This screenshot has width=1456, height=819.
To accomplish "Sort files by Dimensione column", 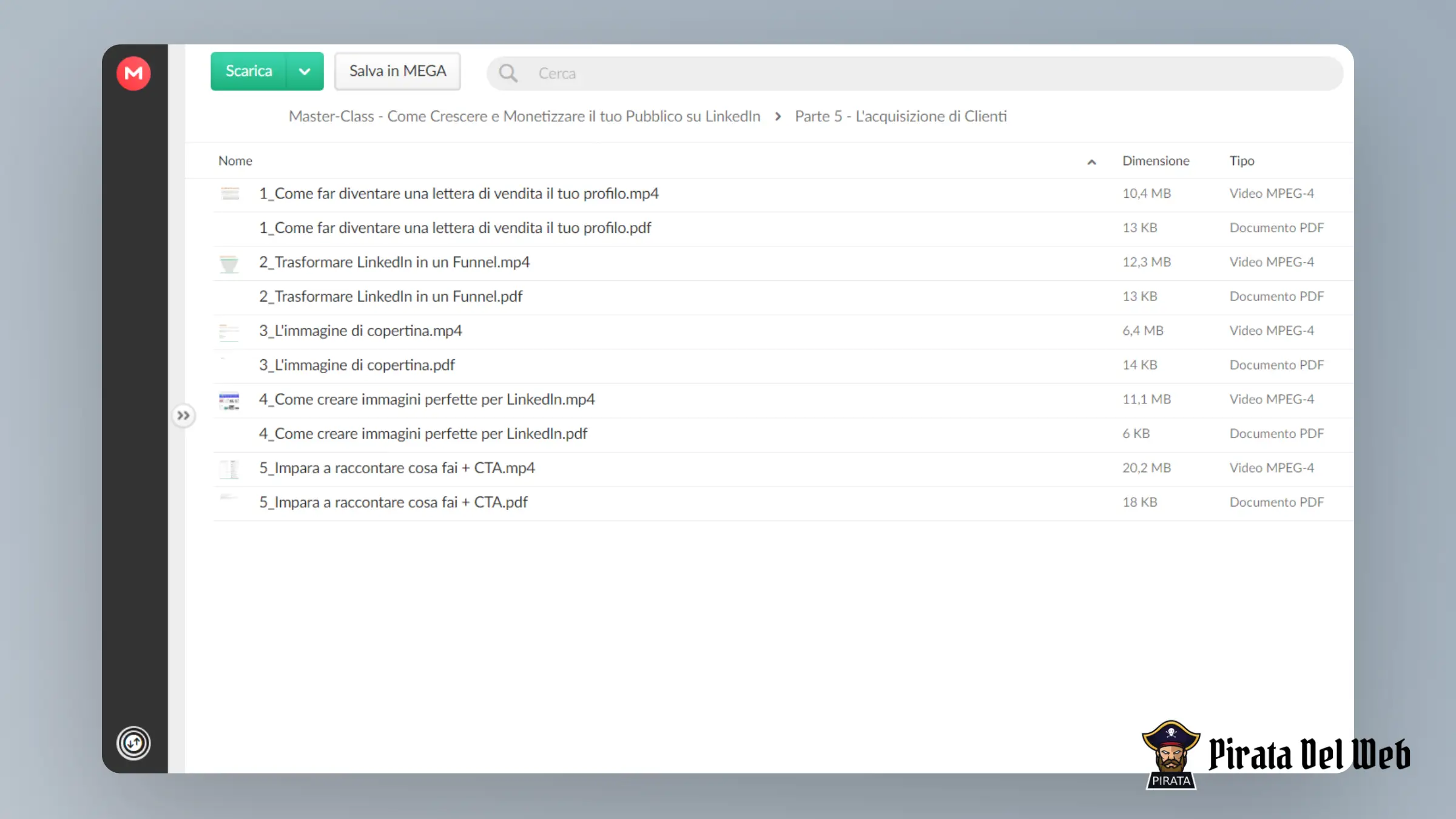I will coord(1156,161).
